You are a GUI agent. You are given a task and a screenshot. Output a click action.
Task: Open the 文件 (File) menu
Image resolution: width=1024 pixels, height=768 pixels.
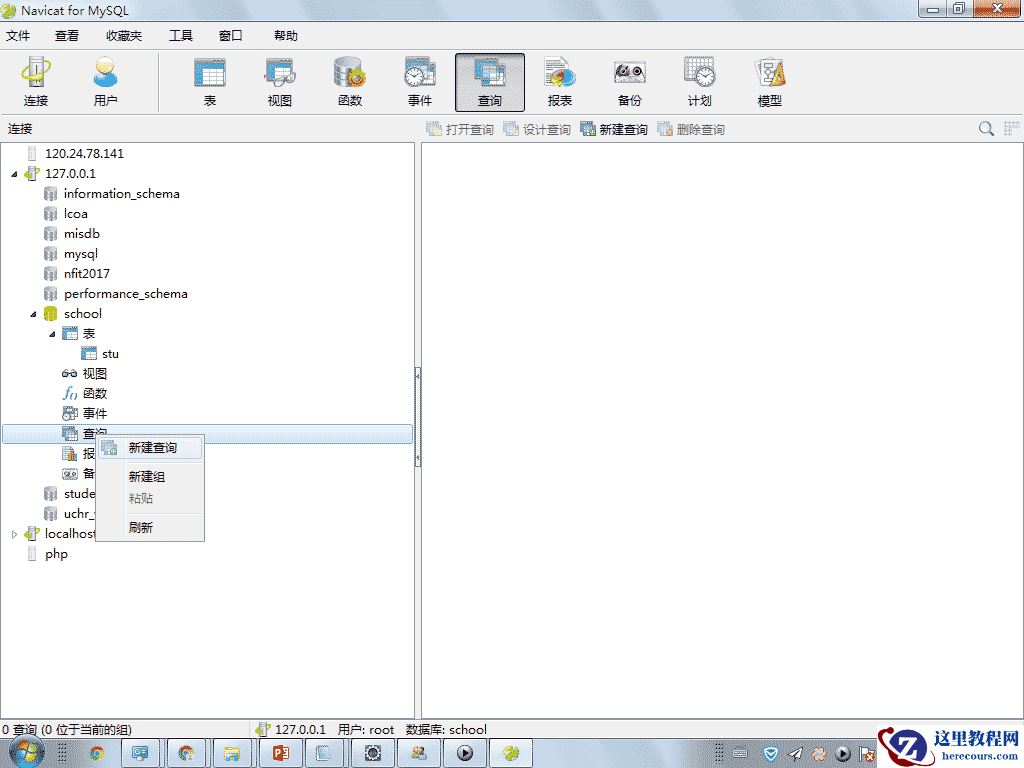click(18, 35)
